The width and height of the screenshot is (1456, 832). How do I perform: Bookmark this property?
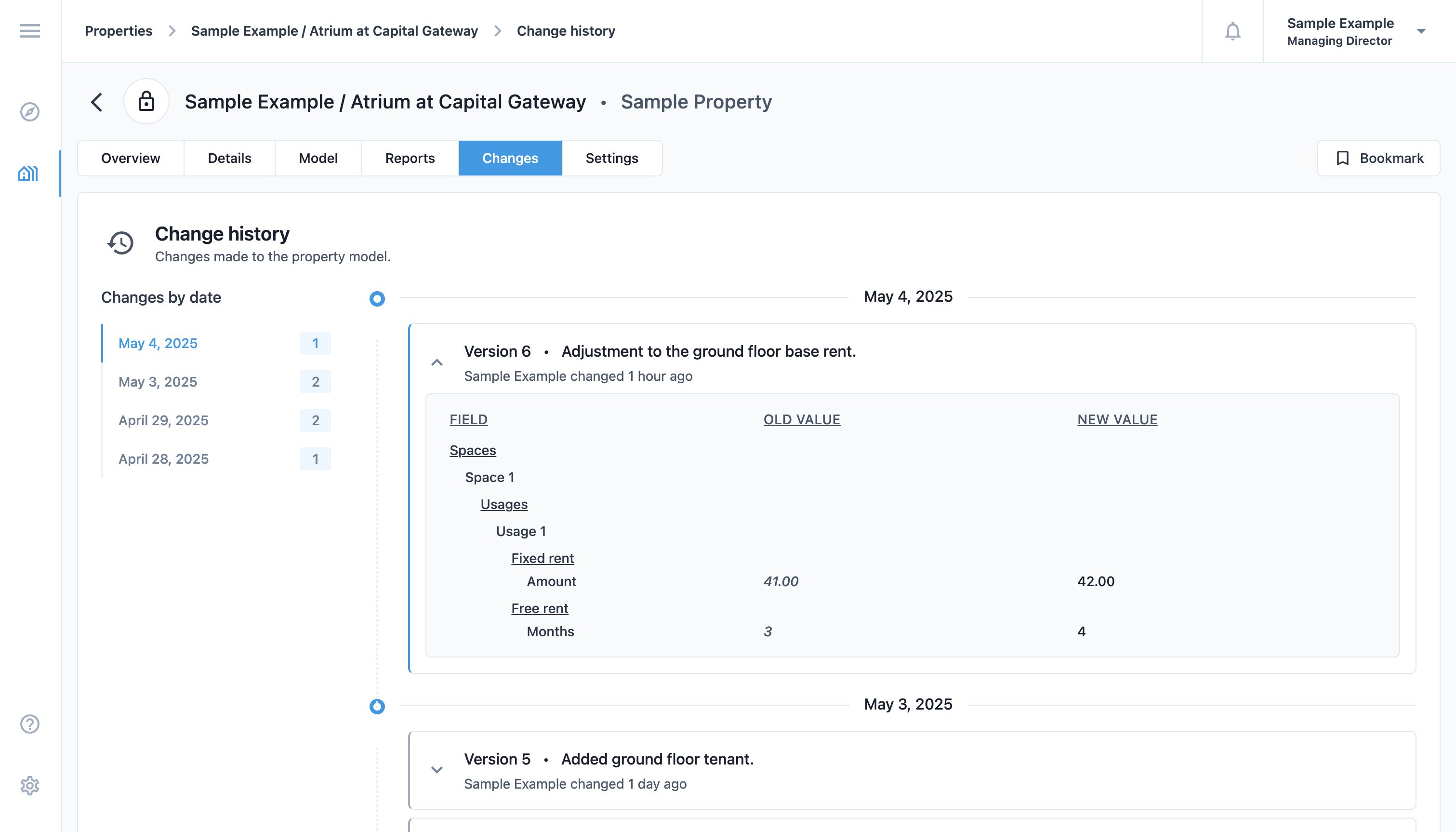pos(1378,158)
